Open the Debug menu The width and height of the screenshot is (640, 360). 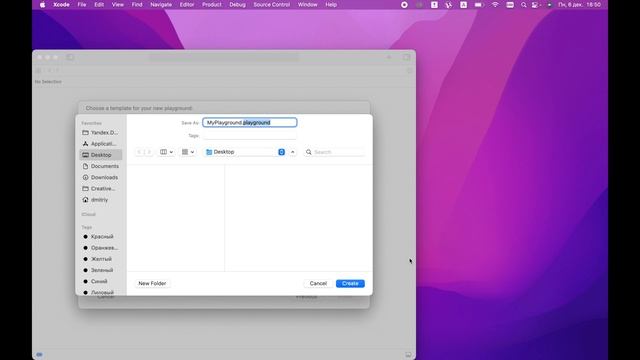pos(237,5)
